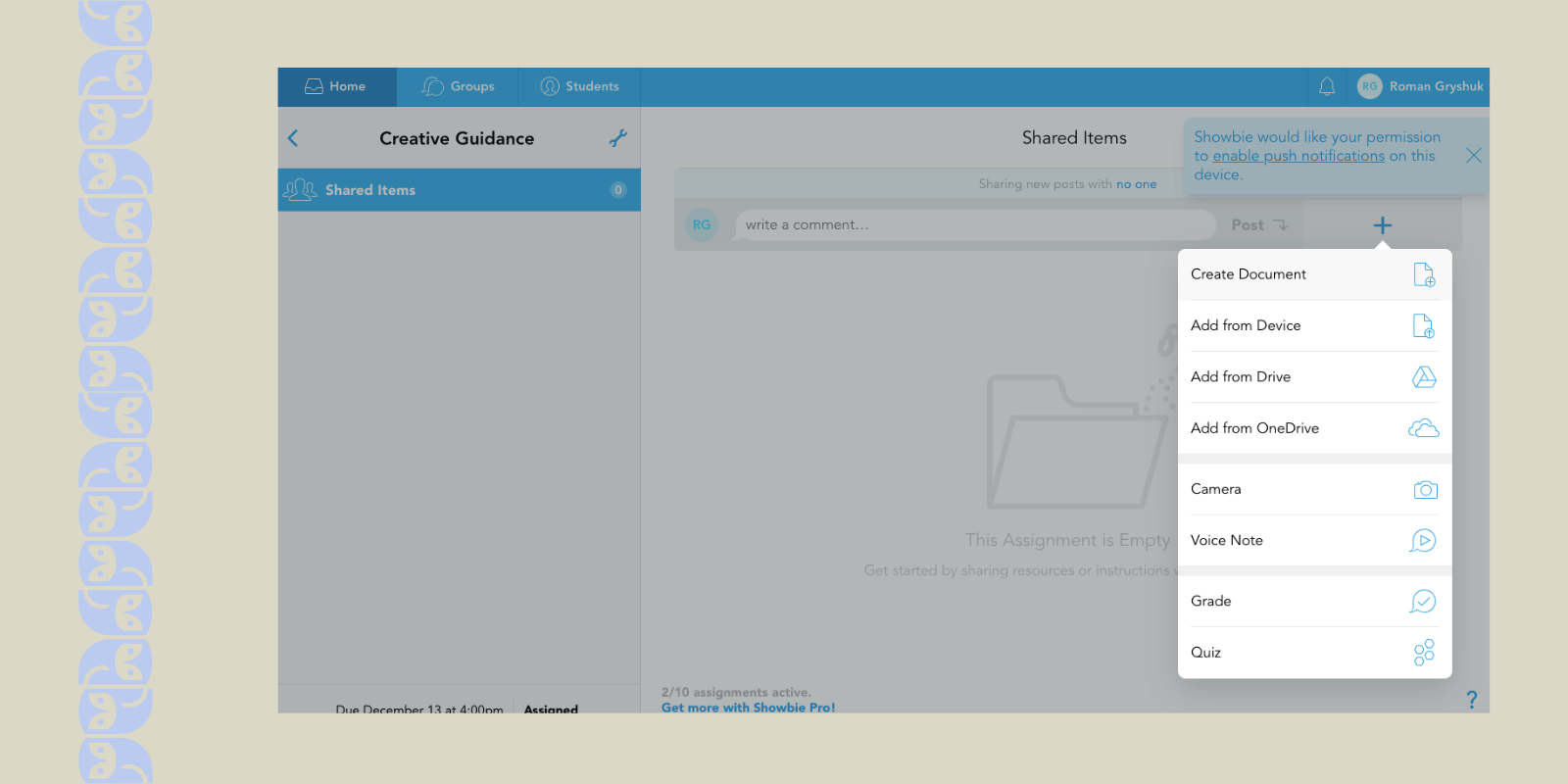This screenshot has width=1568, height=784.
Task: Click the Grade checkmark bubble icon
Action: pos(1423,601)
